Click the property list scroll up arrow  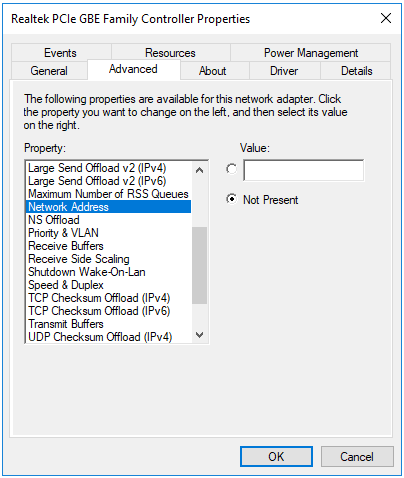[x=199, y=170]
